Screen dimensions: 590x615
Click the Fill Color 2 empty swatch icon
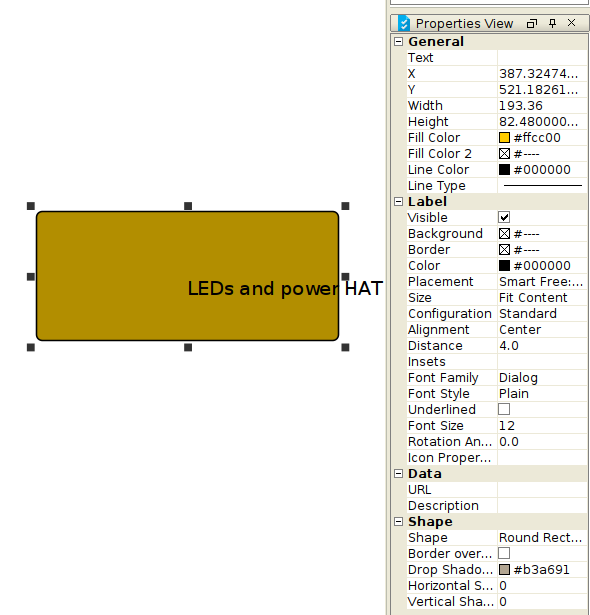pos(504,154)
